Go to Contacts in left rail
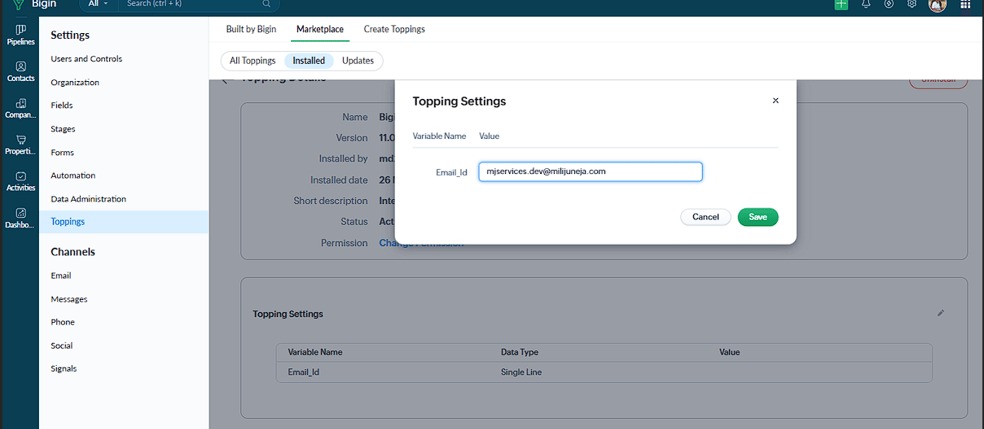The image size is (984, 429). coord(21,72)
